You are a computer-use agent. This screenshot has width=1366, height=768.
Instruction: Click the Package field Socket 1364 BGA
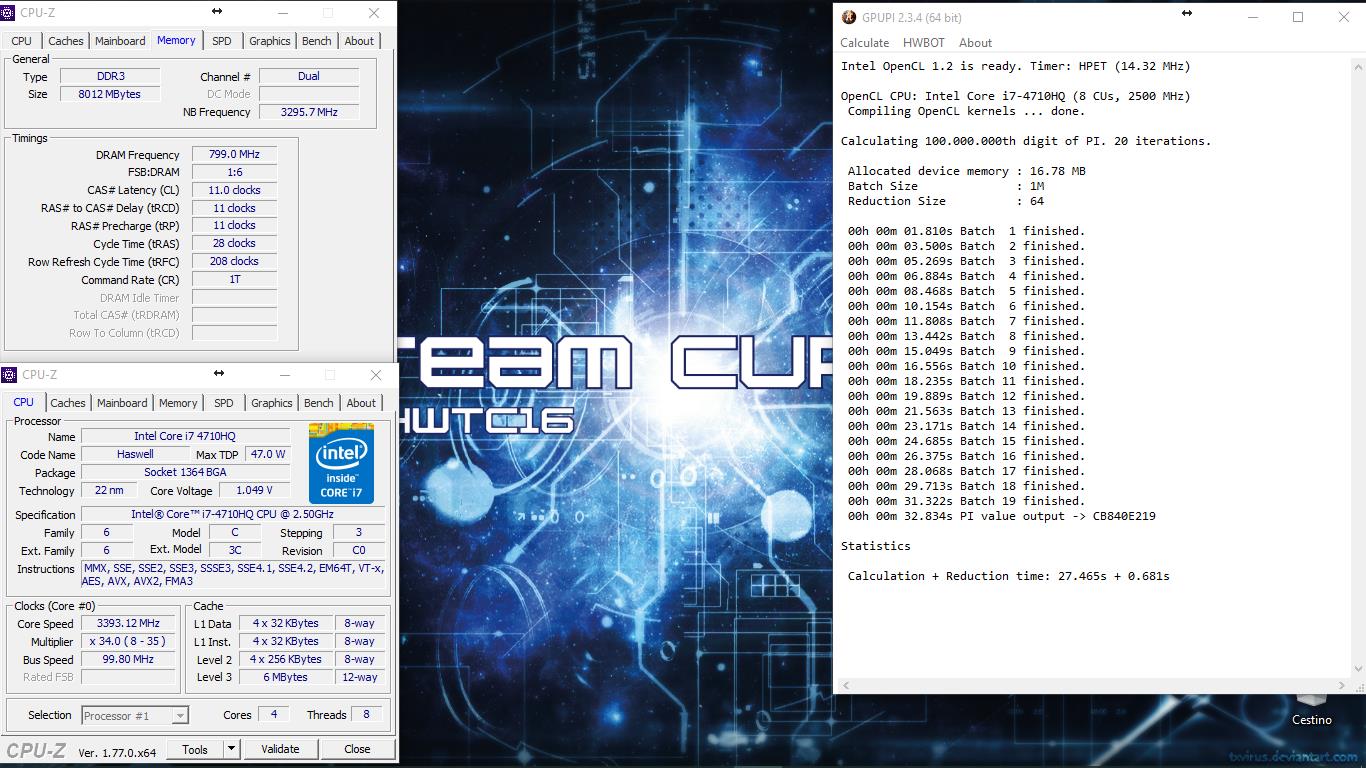point(185,472)
